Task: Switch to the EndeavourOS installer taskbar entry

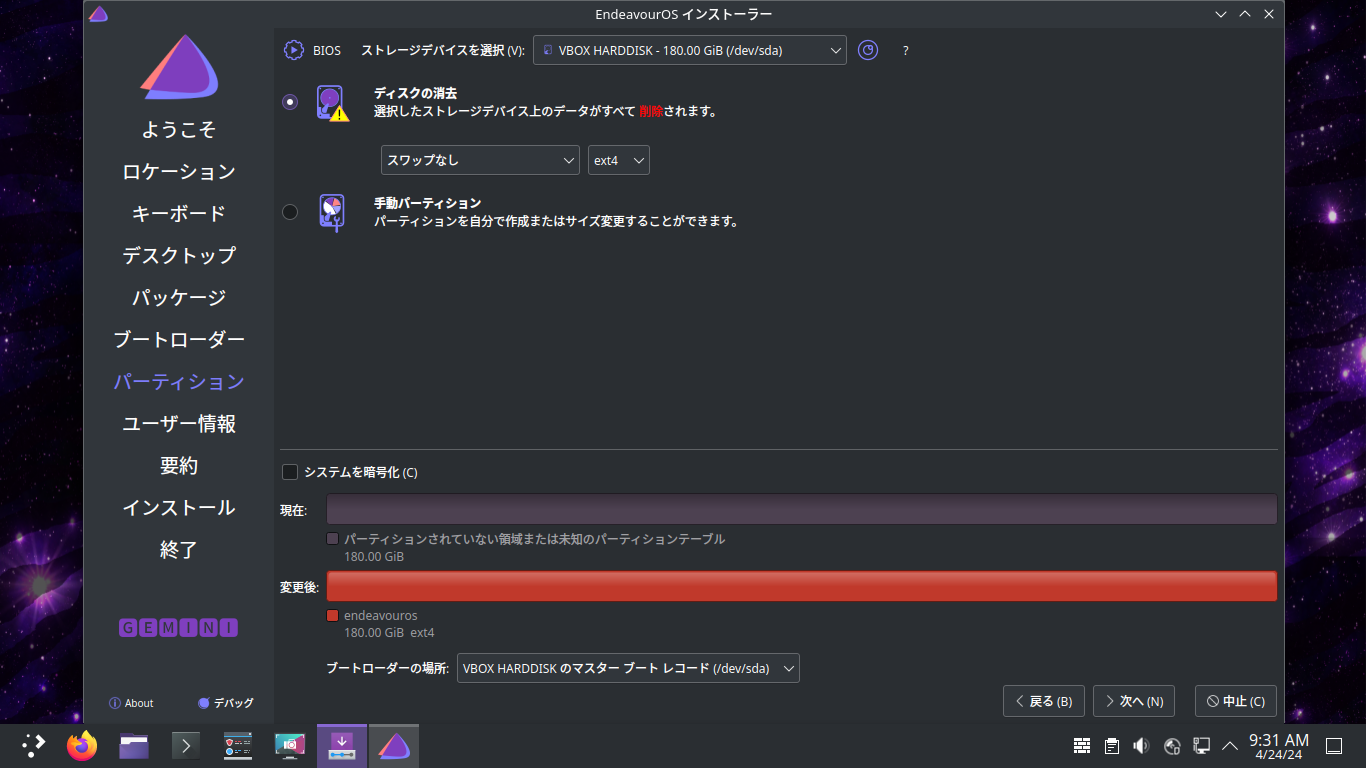Action: (x=394, y=745)
